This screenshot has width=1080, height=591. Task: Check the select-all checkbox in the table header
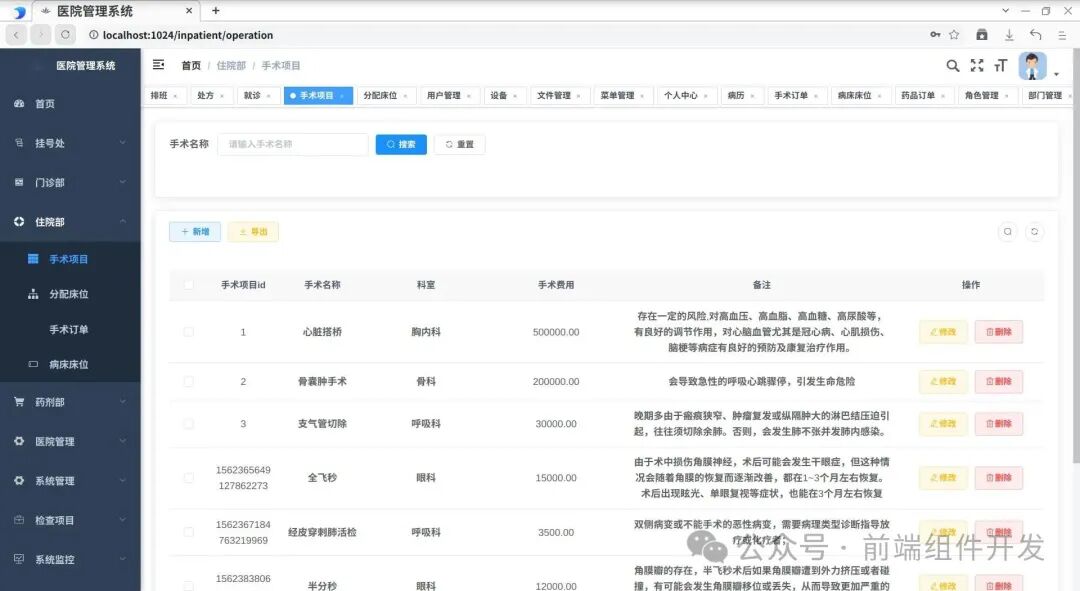pyautogui.click(x=188, y=284)
